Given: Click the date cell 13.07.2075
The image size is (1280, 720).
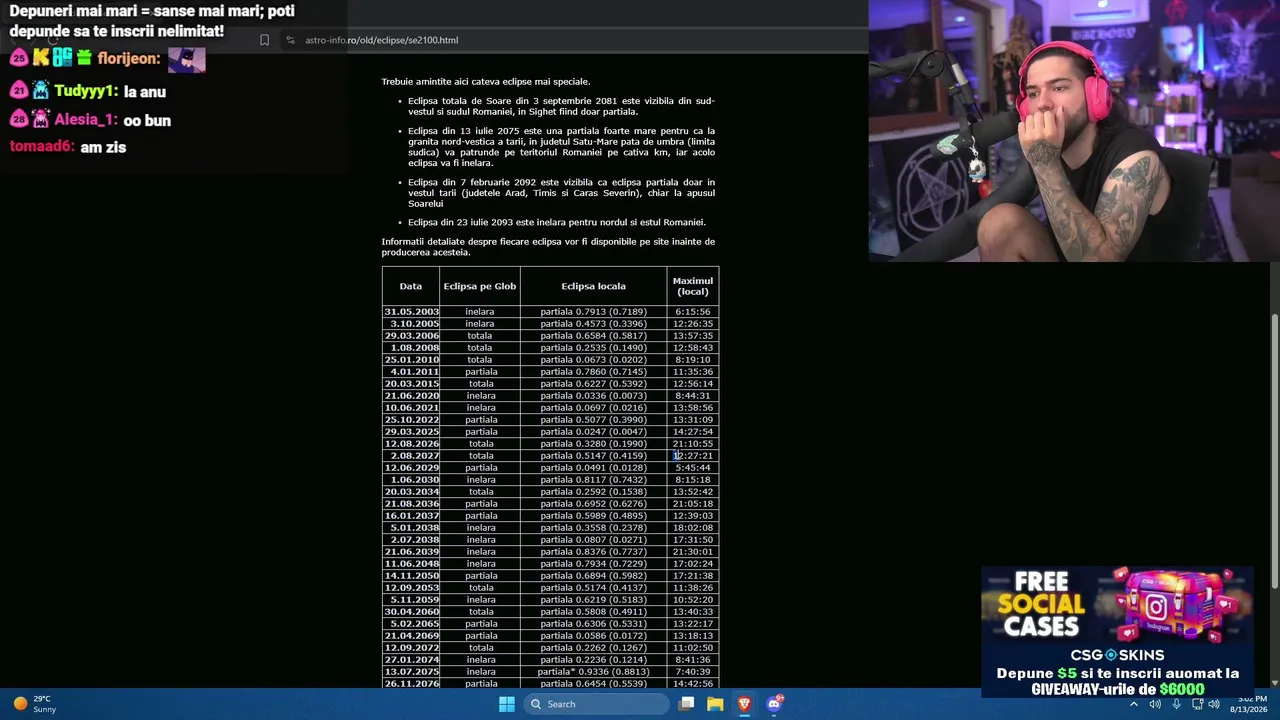Looking at the screenshot, I should (x=411, y=672).
